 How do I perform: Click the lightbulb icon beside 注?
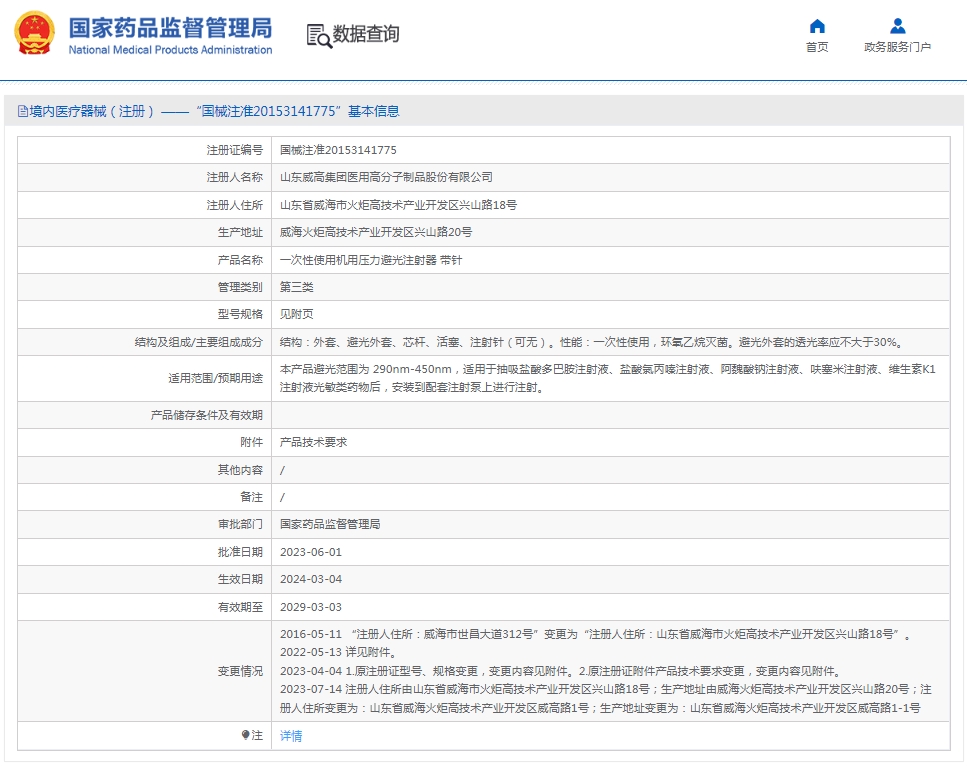245,735
